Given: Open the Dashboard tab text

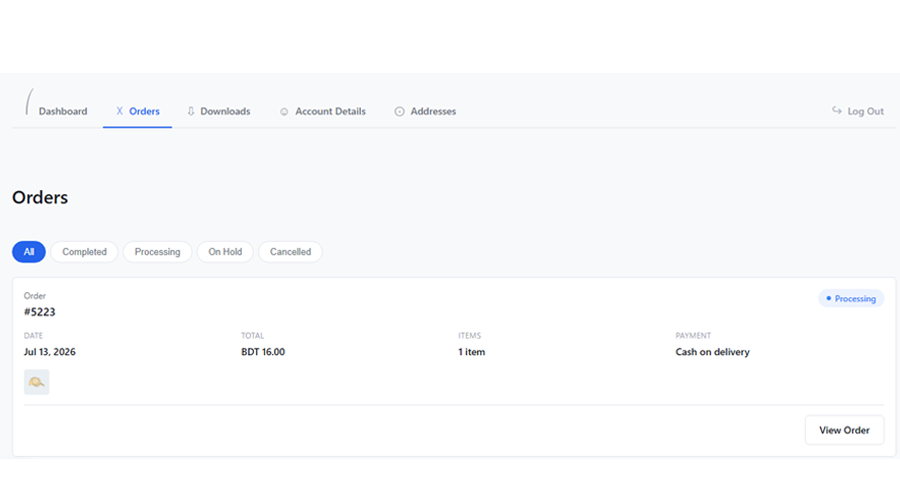Looking at the screenshot, I should point(63,111).
